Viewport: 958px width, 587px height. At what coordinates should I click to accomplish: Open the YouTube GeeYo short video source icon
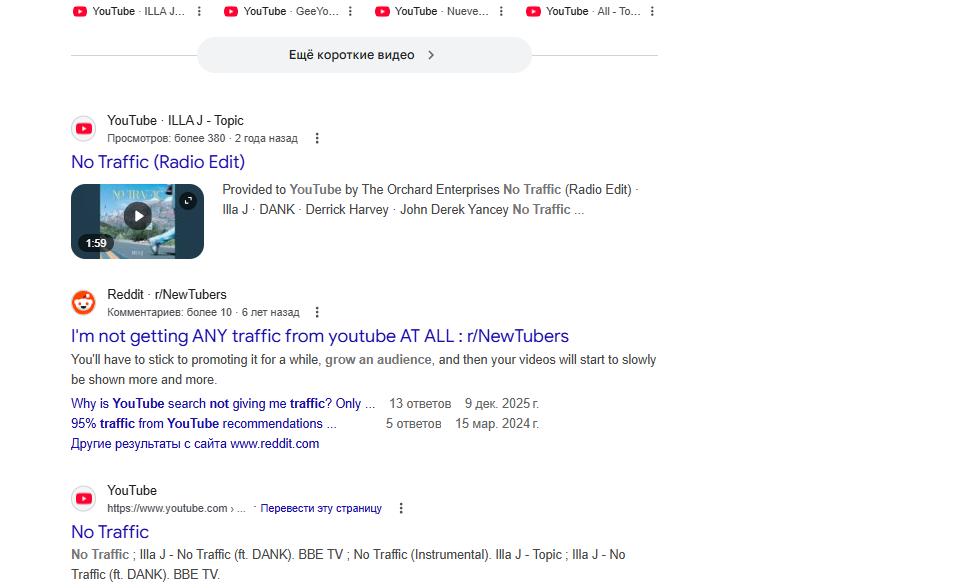point(231,11)
